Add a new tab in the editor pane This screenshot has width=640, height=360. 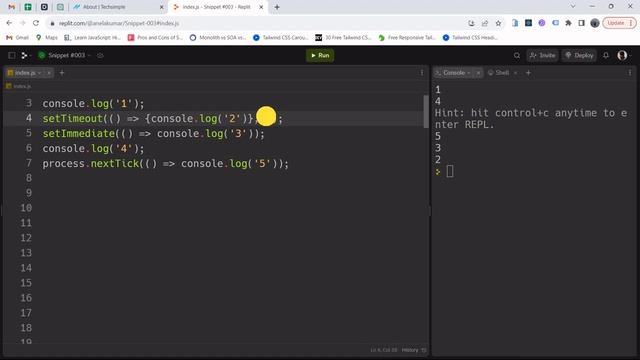pos(62,73)
